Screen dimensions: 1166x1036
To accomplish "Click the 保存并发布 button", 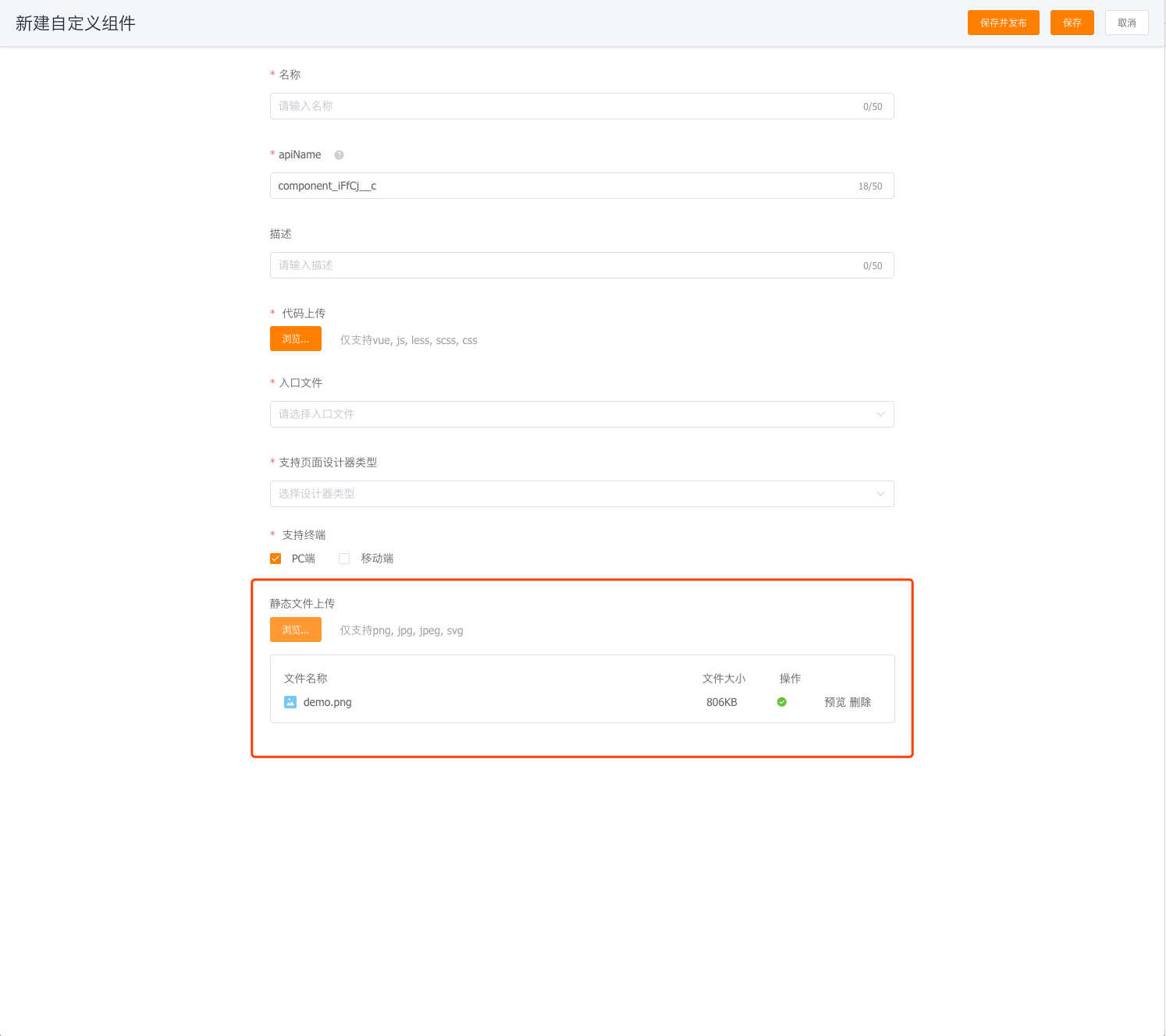I will click(1004, 23).
